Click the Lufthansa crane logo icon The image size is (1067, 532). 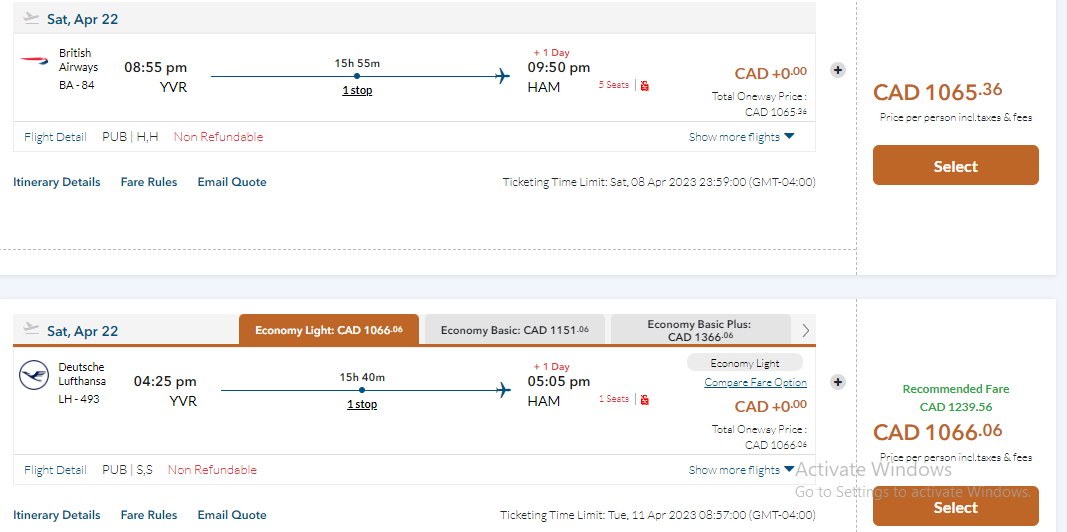point(34,376)
